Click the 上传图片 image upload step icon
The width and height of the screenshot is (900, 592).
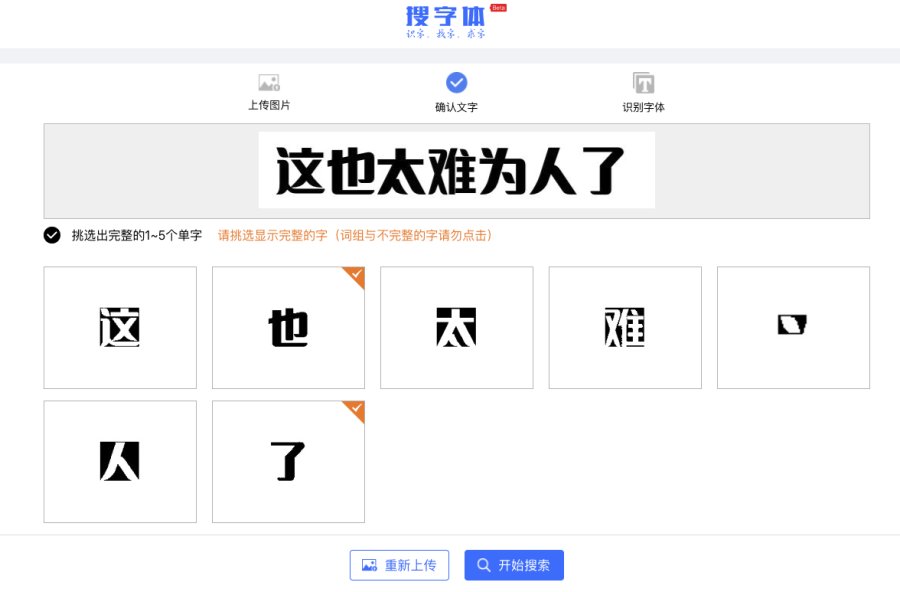click(268, 82)
